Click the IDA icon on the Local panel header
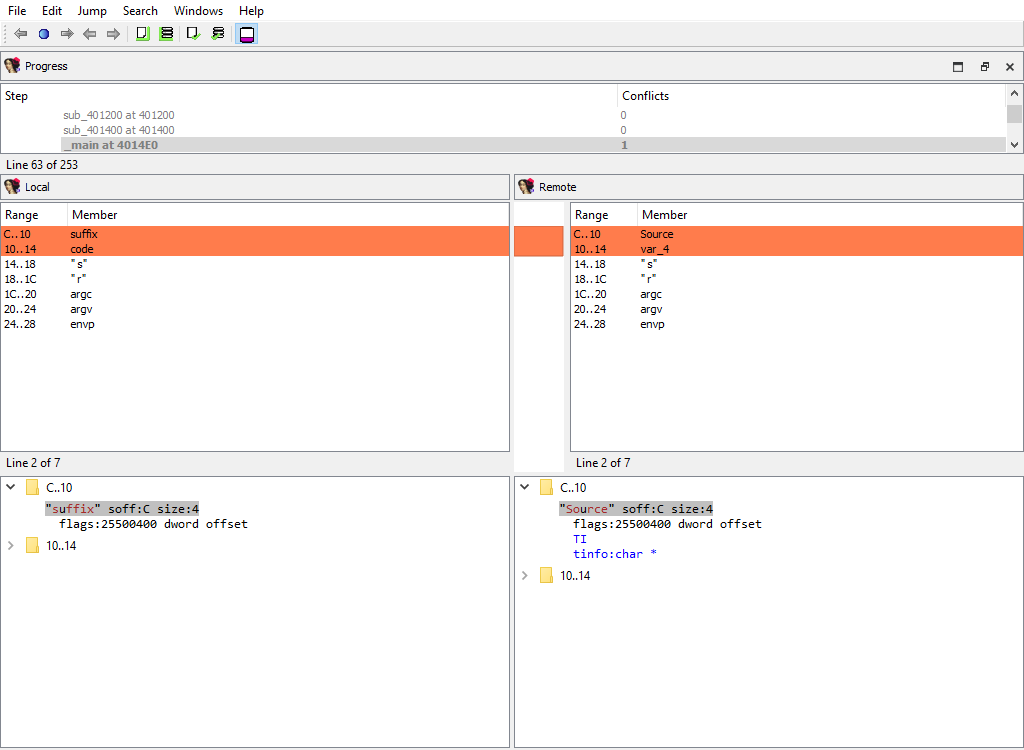The width and height of the screenshot is (1024, 750). pyautogui.click(x=12, y=187)
